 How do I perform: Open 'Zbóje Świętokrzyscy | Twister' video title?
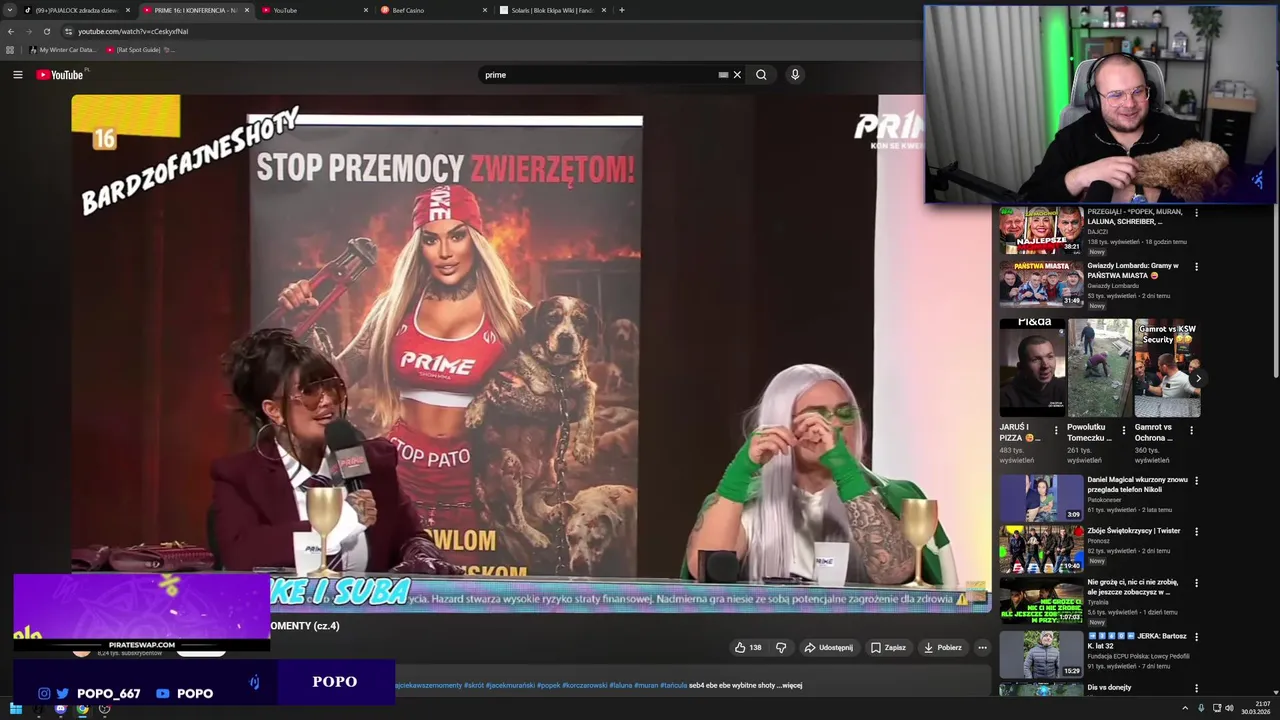(x=1134, y=531)
